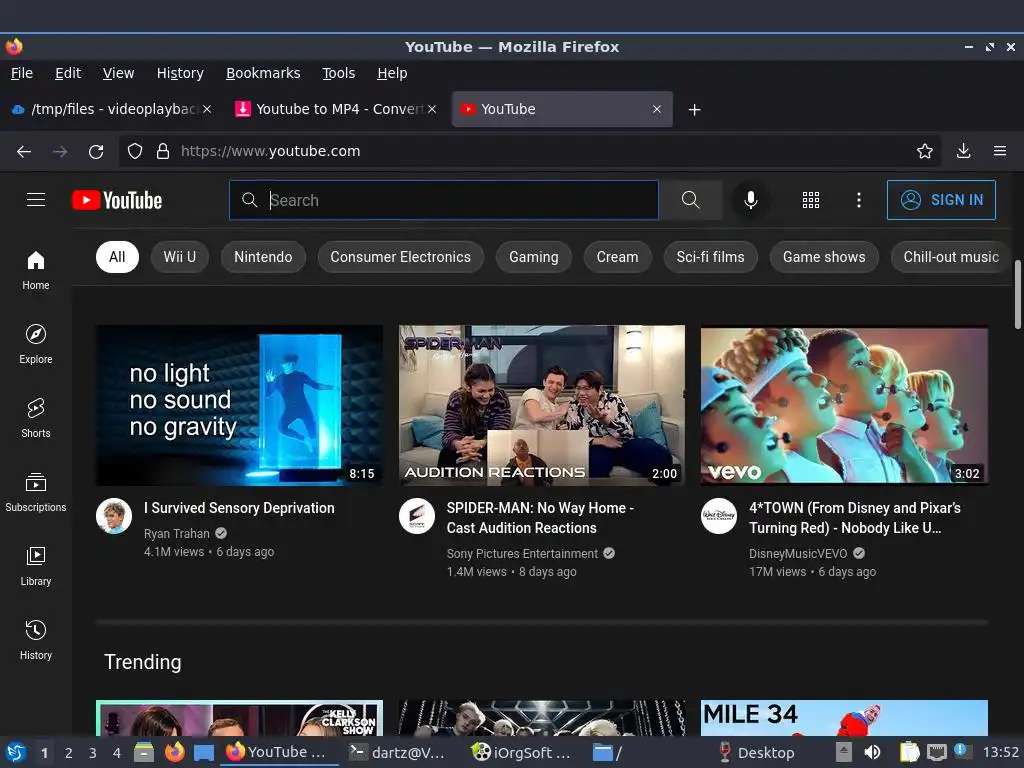
Task: Open Shorts in sidebar
Action: (36, 418)
